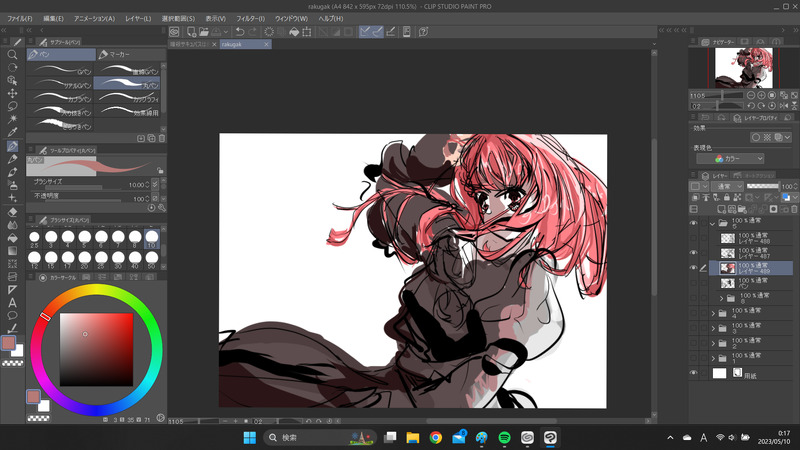
Task: Show the folder 3 layer group
Action: point(693,328)
